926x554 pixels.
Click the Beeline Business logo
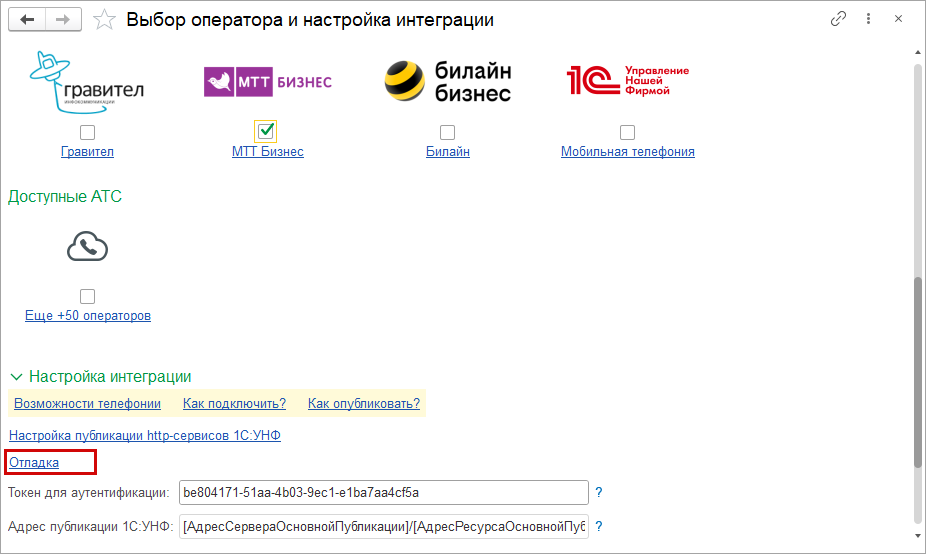[x=447, y=81]
